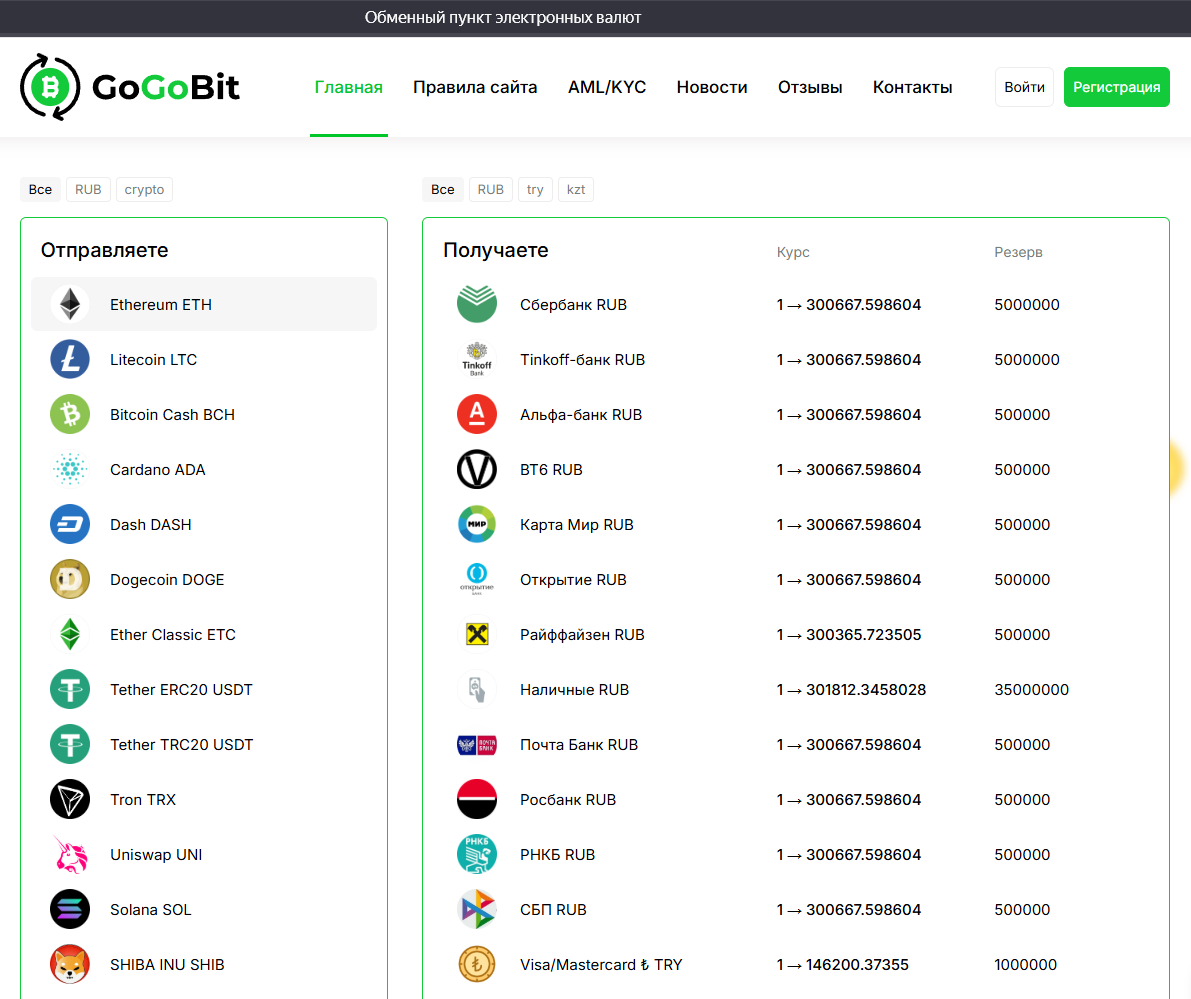
Task: Select Dogecoin DOGE label text
Action: click(167, 580)
